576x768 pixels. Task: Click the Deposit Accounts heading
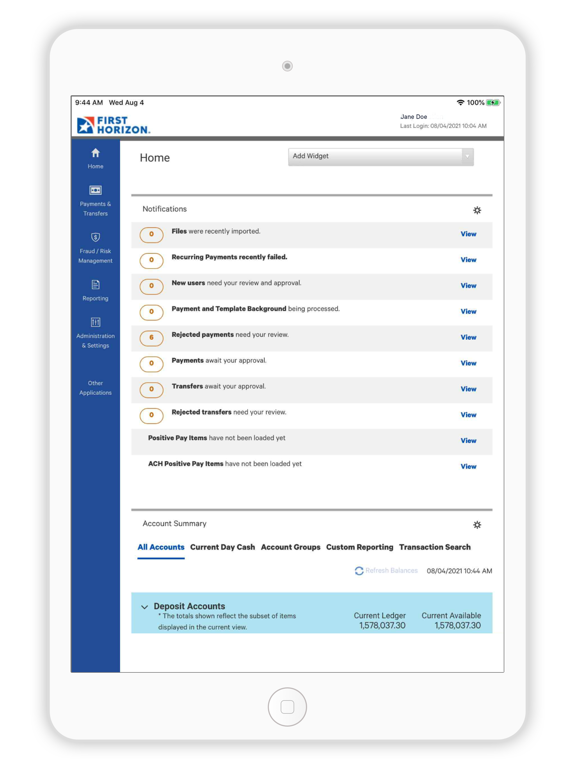point(189,606)
